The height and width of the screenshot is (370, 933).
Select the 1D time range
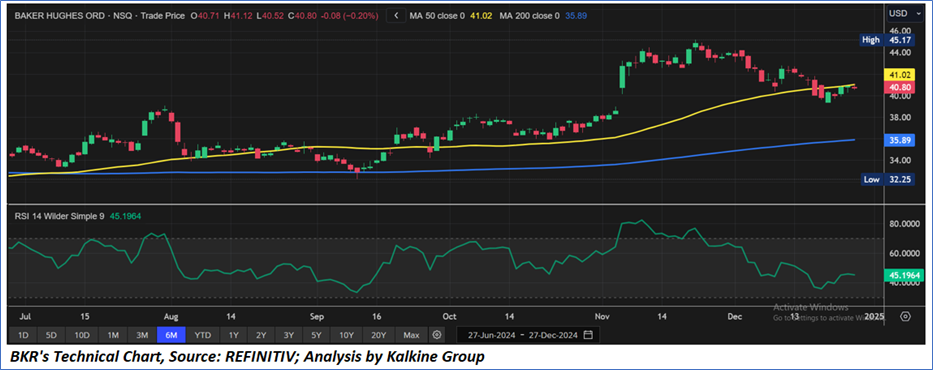(23, 335)
